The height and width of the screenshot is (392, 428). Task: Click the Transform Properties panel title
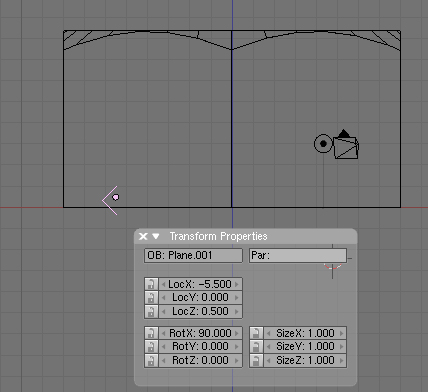point(218,236)
